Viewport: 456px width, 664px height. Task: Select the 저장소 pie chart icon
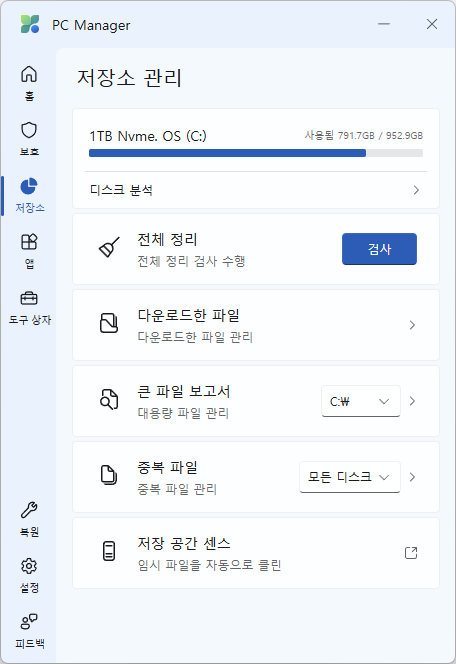29,186
